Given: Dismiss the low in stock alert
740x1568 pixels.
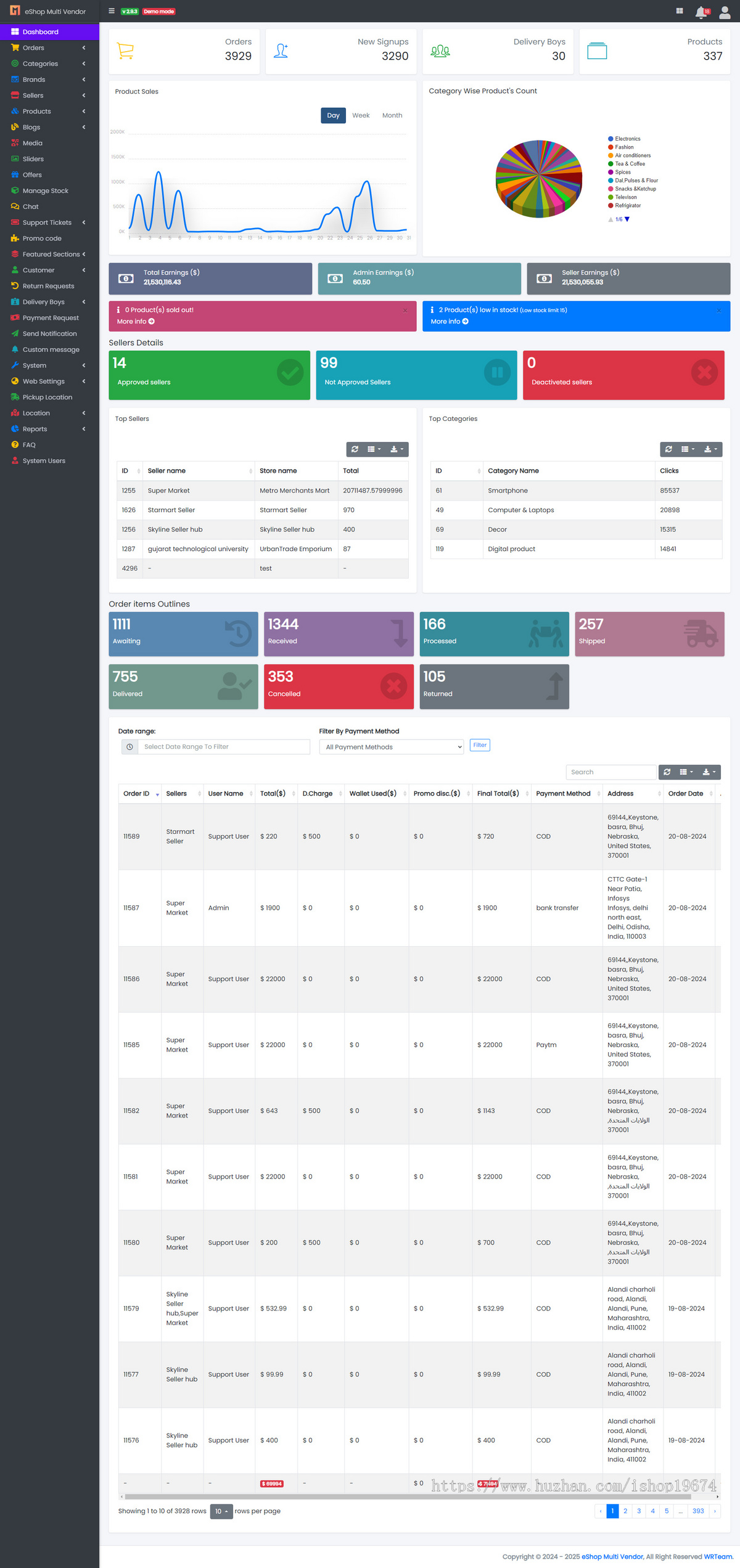Looking at the screenshot, I should coord(719,310).
